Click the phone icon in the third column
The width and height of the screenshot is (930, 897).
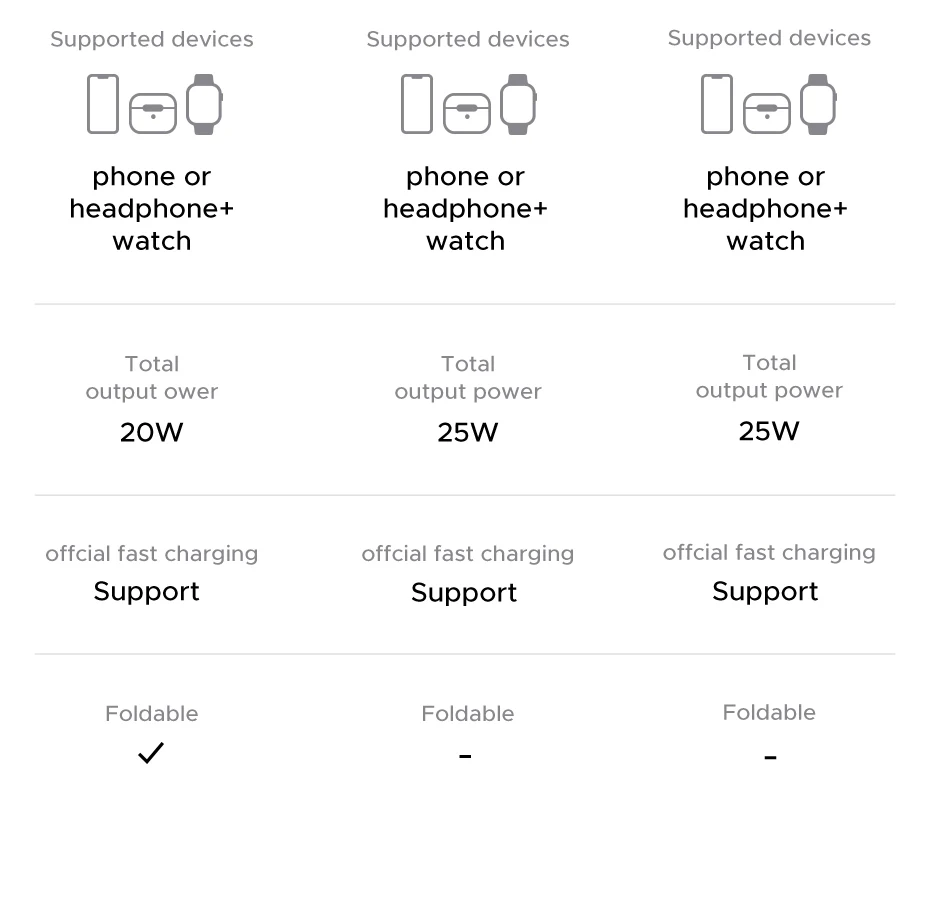[x=717, y=104]
